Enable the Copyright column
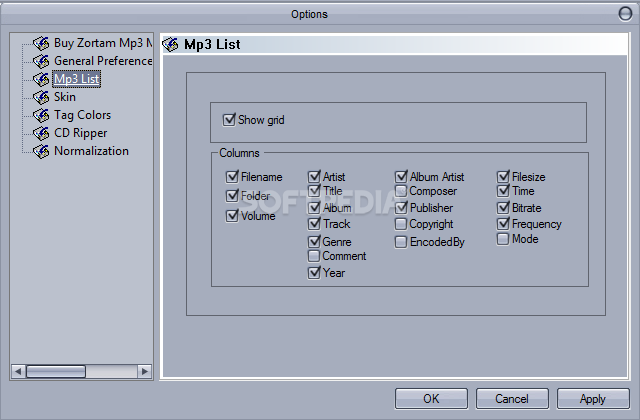This screenshot has height=420, width=640. click(x=401, y=224)
